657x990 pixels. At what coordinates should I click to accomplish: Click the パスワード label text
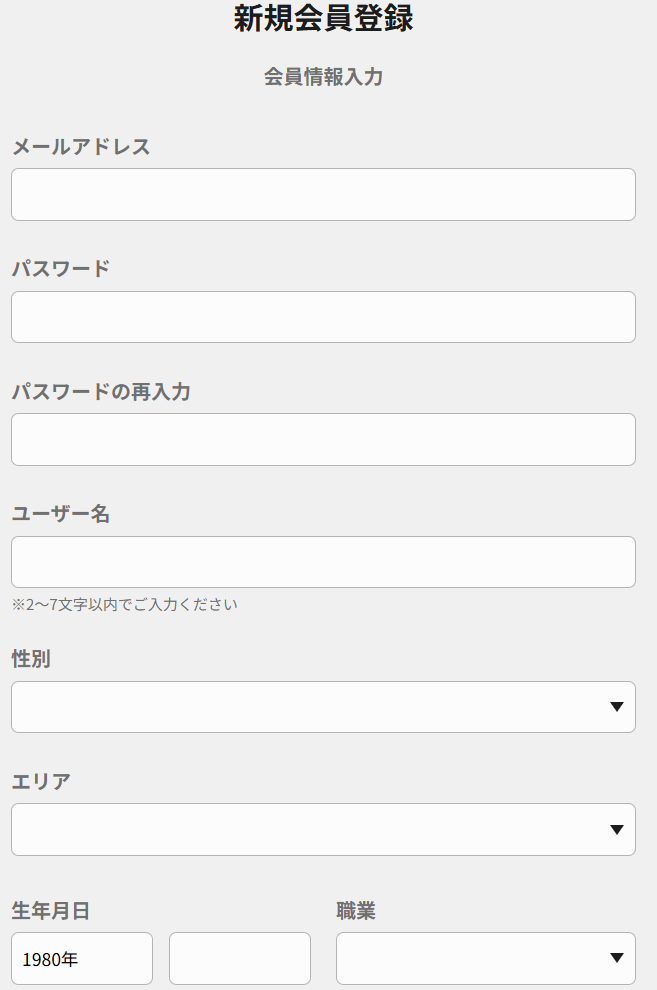[61, 269]
